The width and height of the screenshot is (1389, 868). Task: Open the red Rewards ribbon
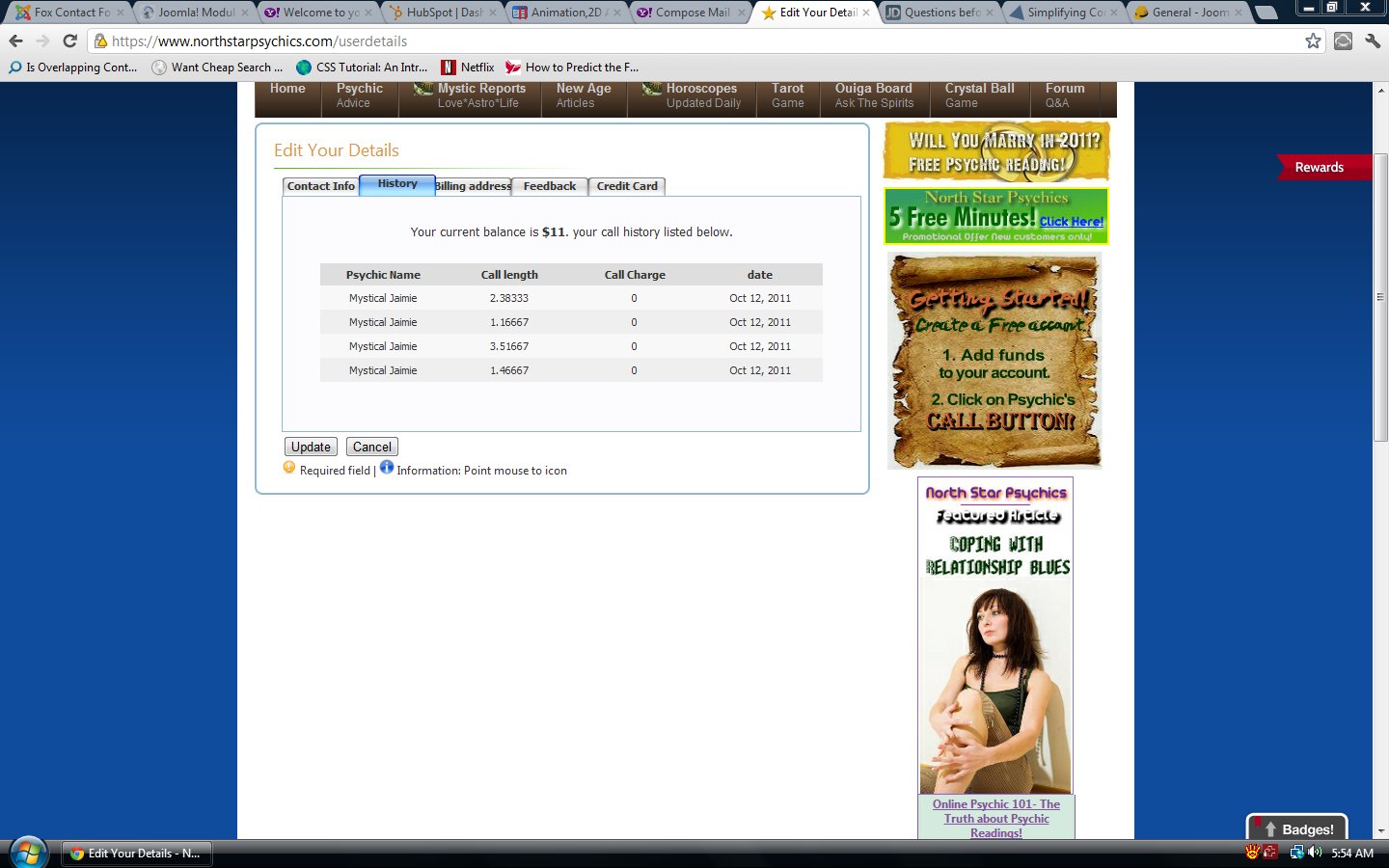tap(1323, 167)
